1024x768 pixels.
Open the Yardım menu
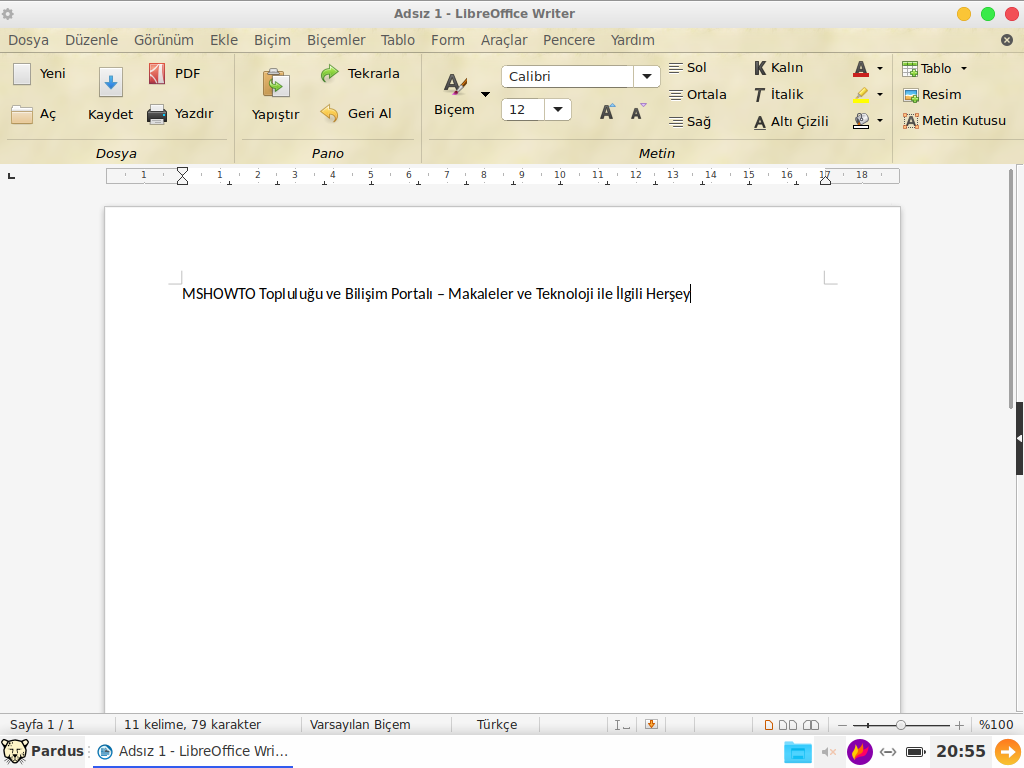click(633, 40)
